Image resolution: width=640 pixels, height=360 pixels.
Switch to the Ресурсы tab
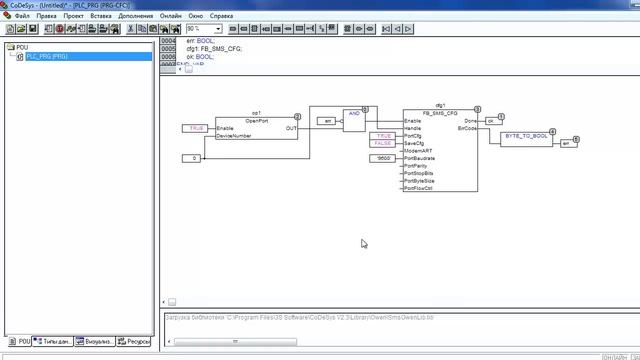pyautogui.click(x=133, y=341)
